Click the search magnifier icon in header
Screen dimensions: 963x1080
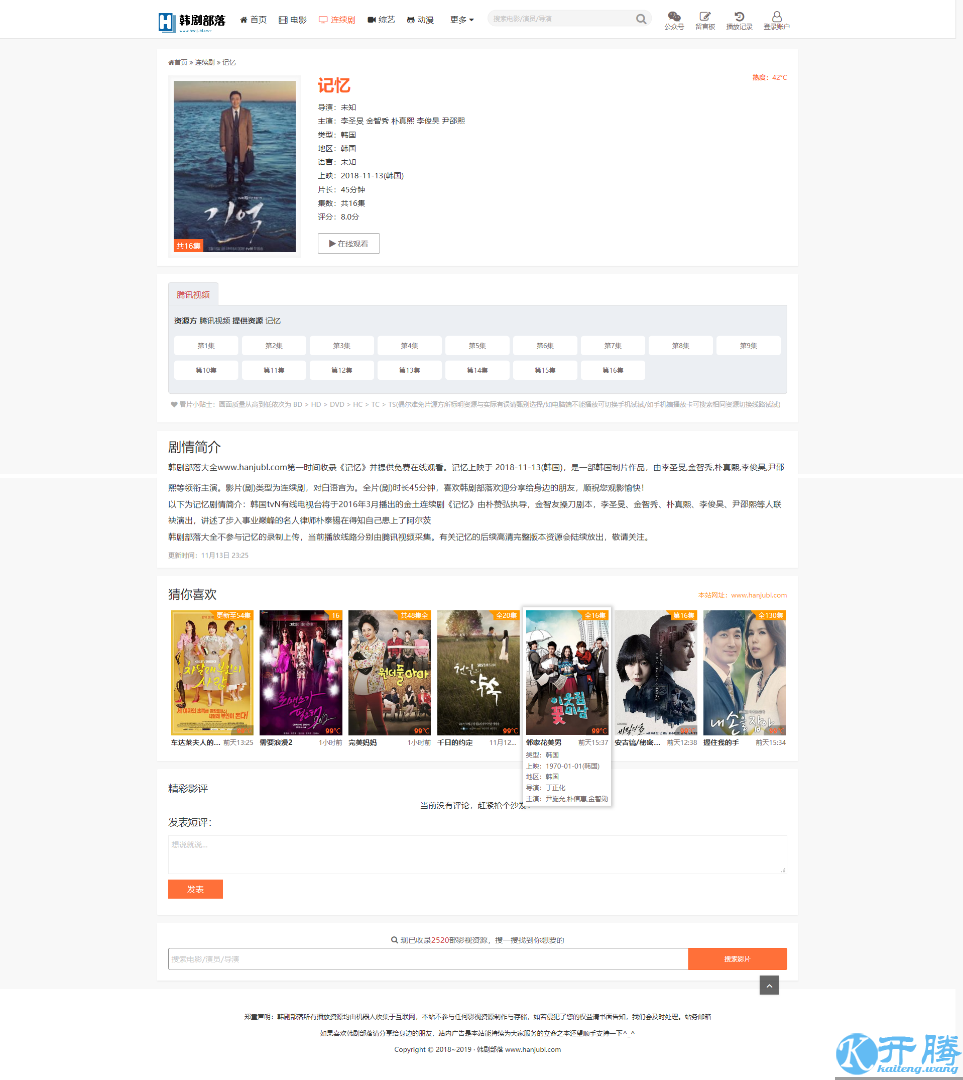pyautogui.click(x=641, y=19)
